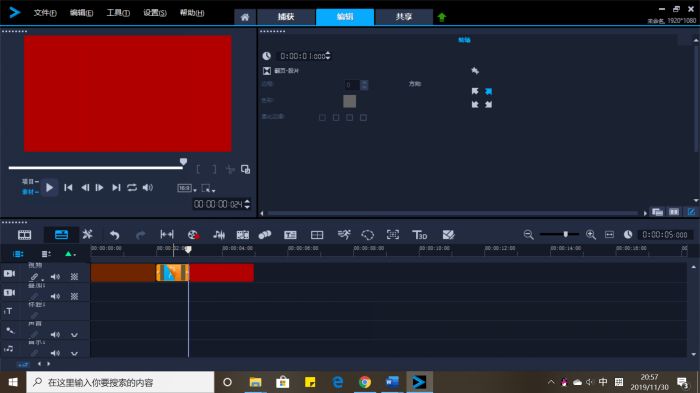This screenshot has height=393, width=700.
Task: Open Record/Capture Option reel icon
Action: pyautogui.click(x=193, y=235)
